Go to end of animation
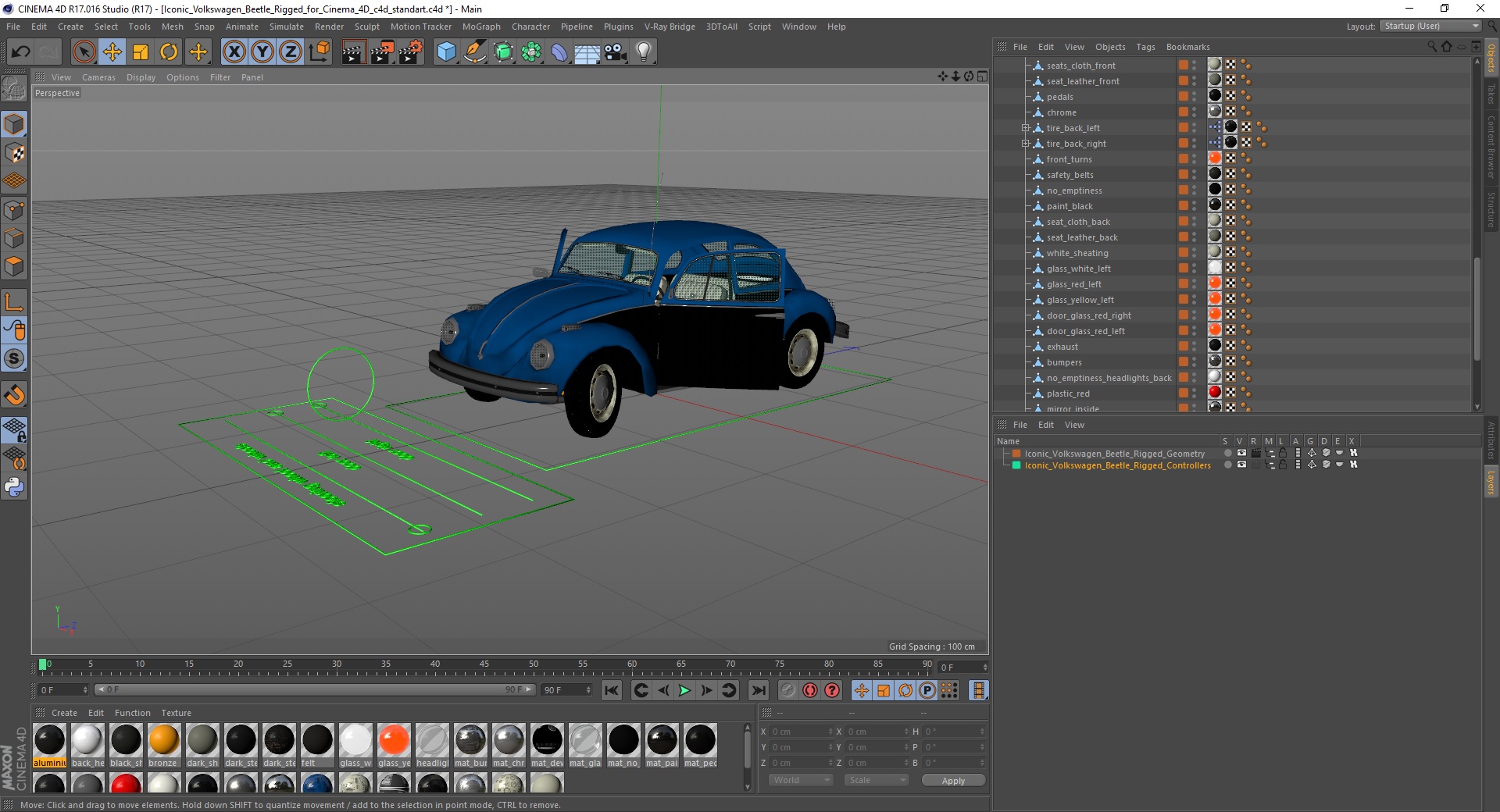 coord(758,690)
